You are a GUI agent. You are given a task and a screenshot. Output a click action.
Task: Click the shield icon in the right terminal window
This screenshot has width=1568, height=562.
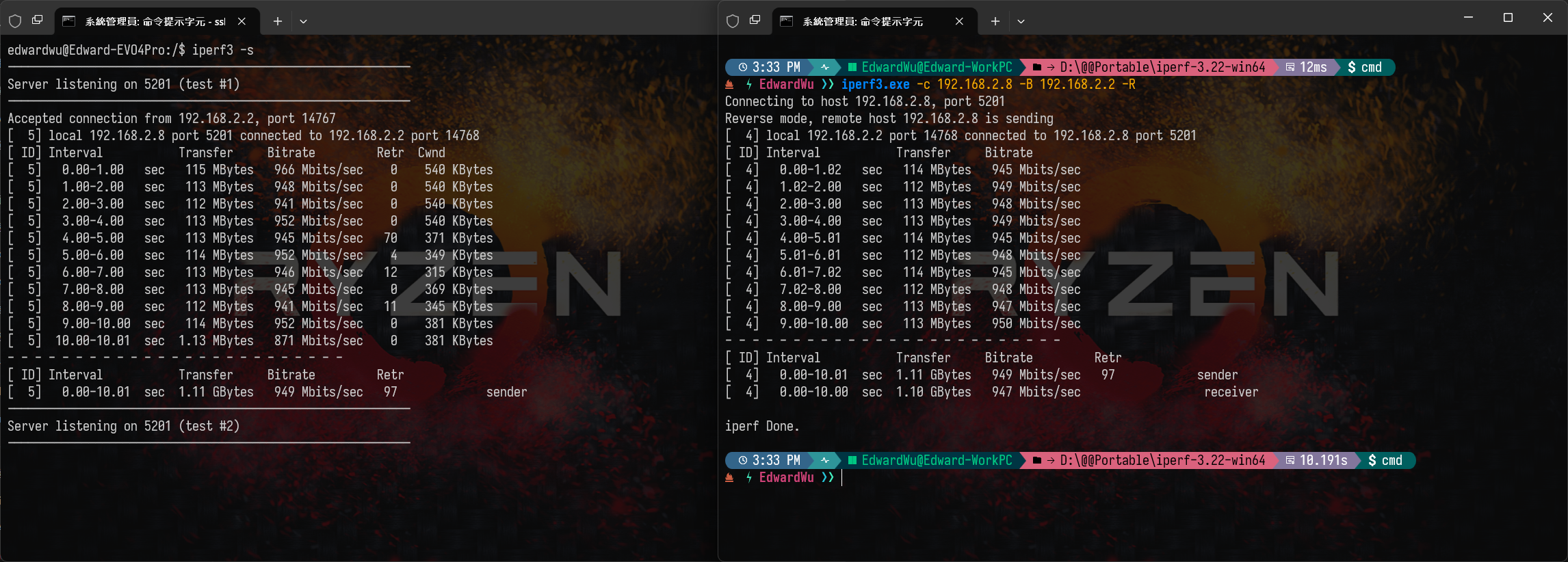point(733,21)
